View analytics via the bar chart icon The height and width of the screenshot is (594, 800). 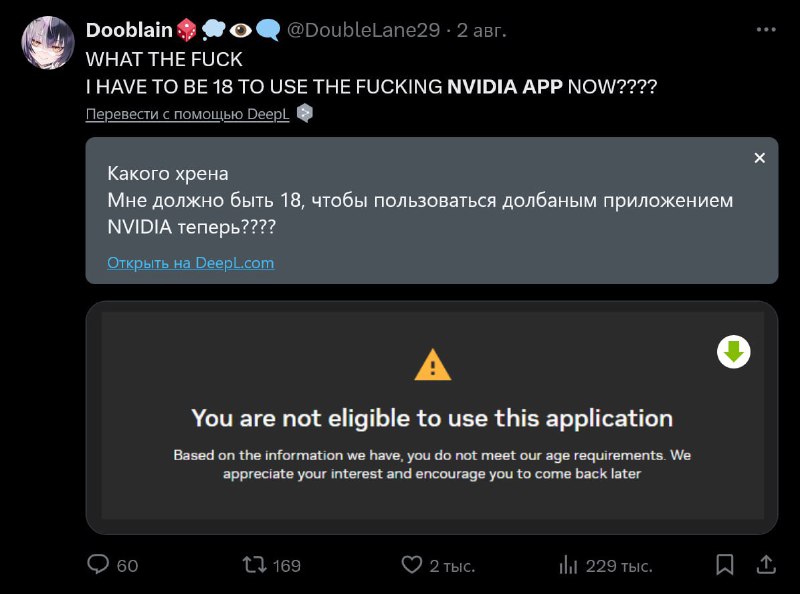point(568,565)
